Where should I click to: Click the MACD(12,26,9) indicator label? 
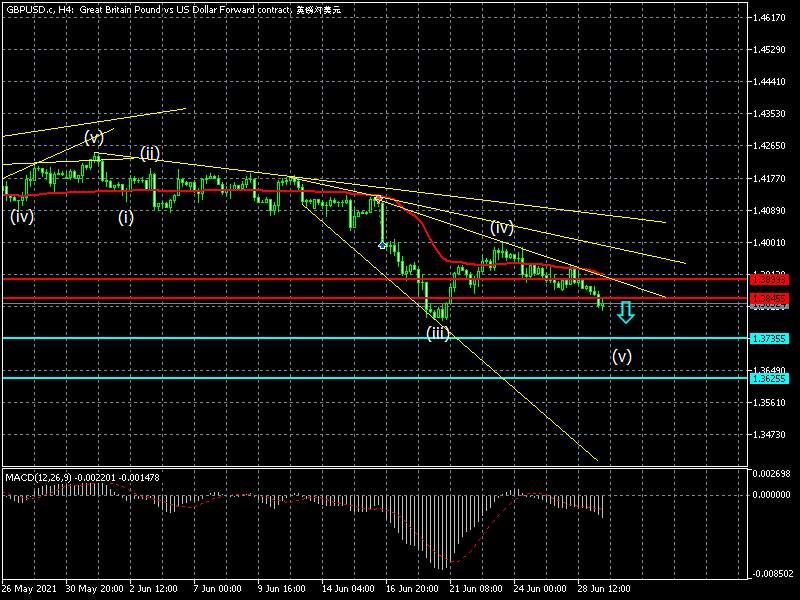pyautogui.click(x=38, y=478)
